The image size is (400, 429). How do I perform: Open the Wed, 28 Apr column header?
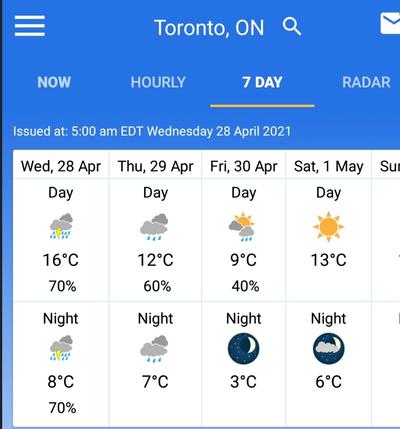click(x=61, y=166)
